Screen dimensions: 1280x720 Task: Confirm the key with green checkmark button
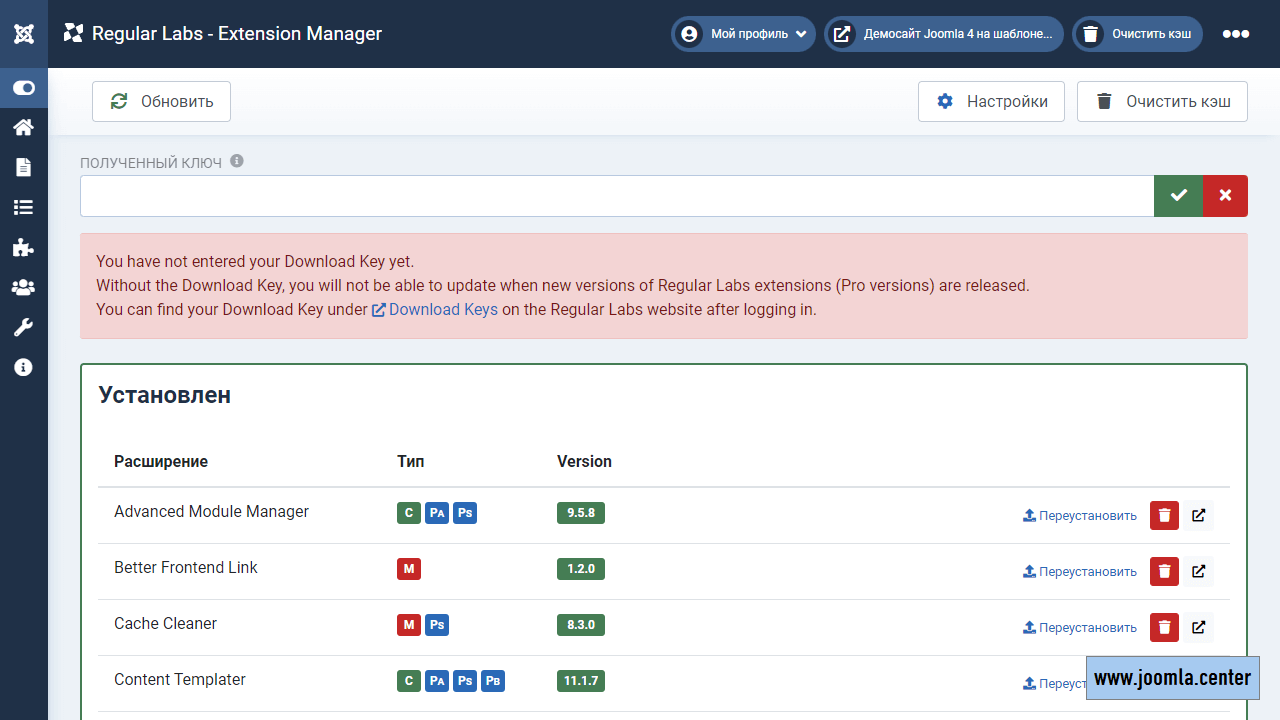pos(1179,196)
